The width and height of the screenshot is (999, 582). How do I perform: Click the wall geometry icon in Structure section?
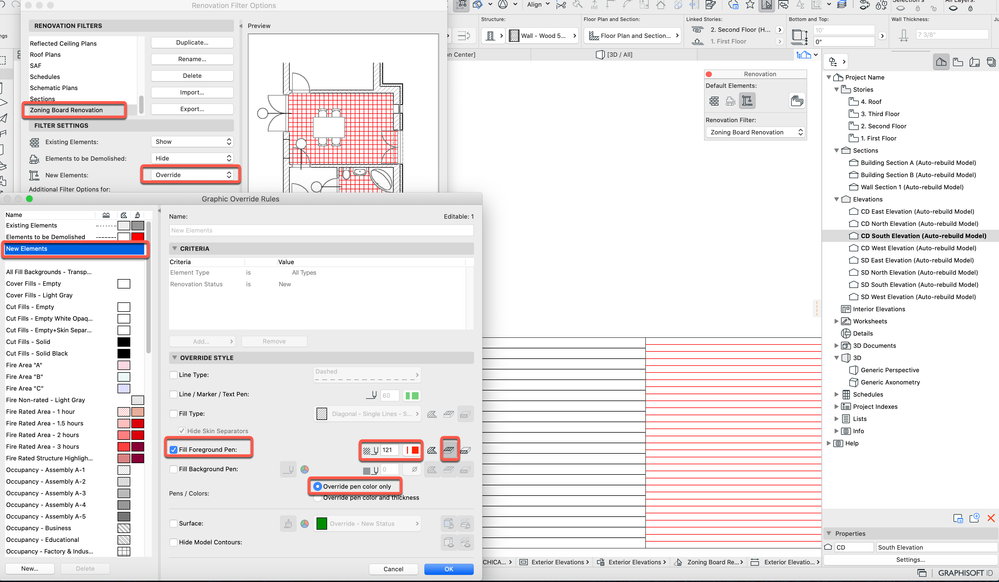point(491,36)
